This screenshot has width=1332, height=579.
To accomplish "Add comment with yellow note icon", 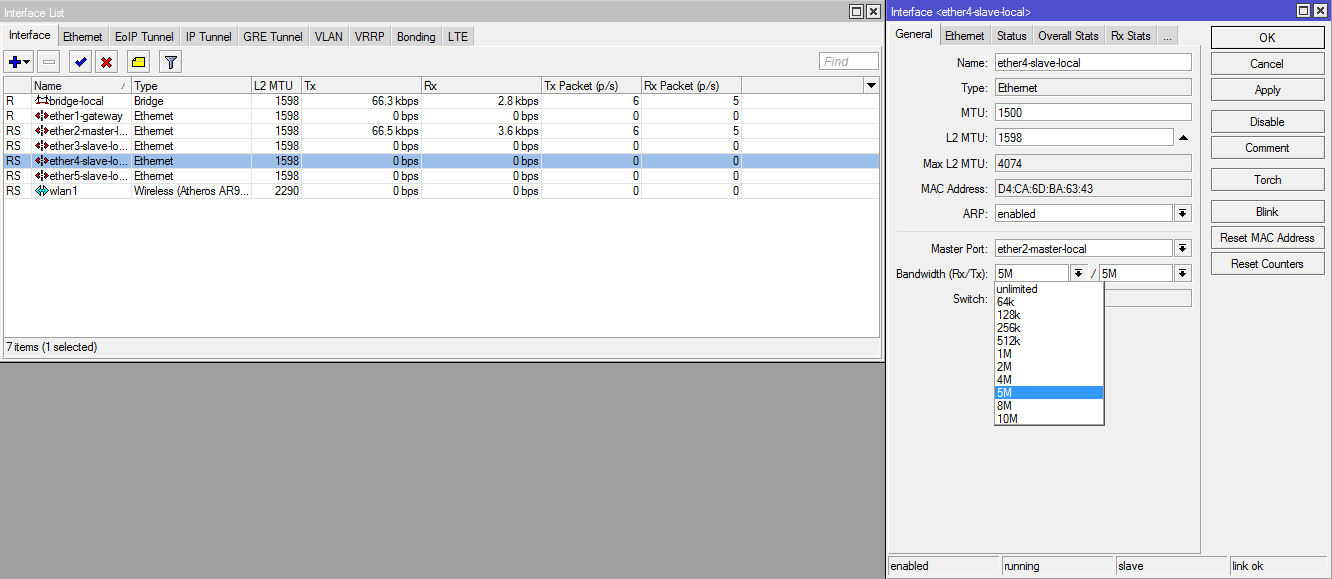I will click(x=138, y=62).
